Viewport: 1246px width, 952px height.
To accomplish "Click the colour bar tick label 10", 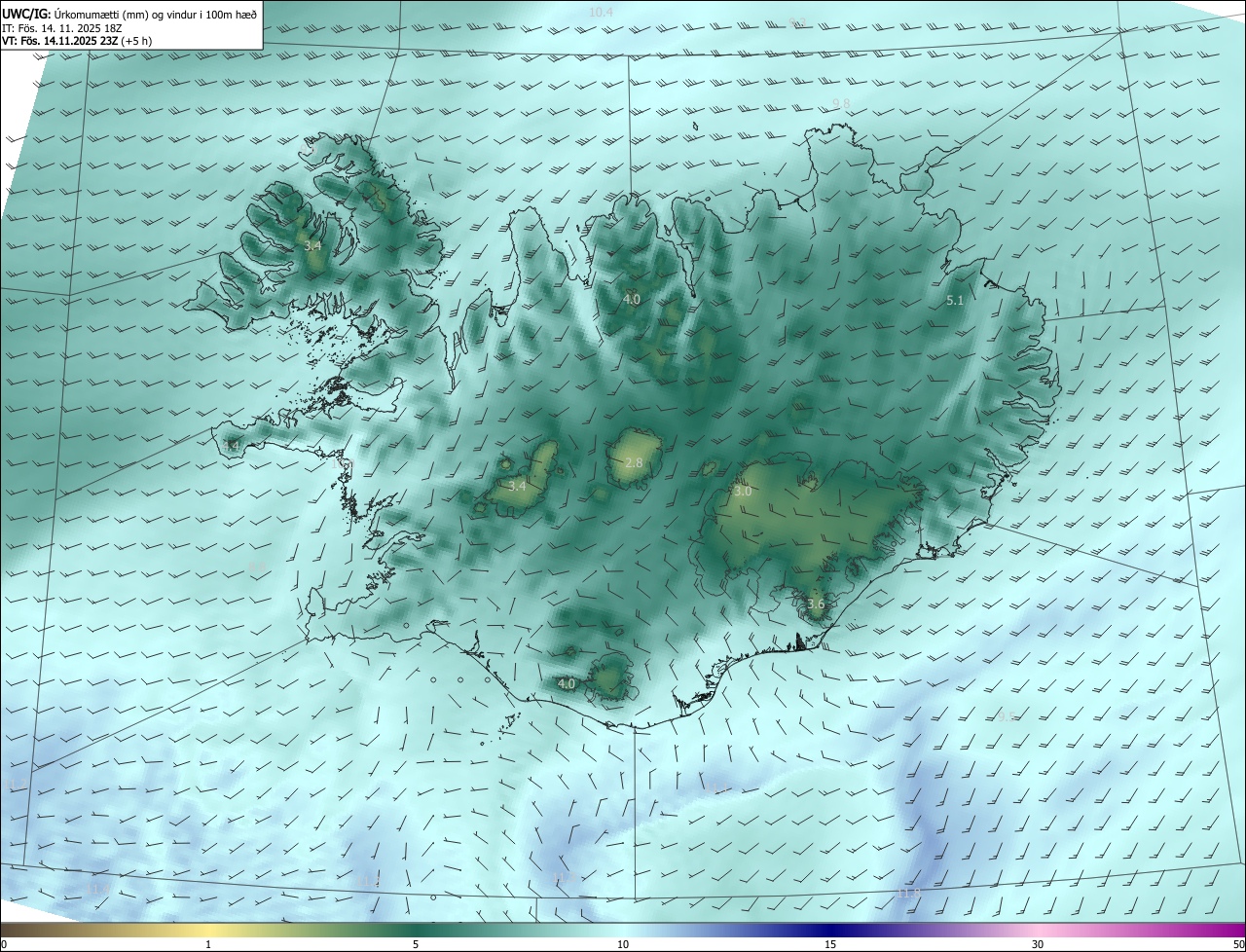I will coord(623,944).
